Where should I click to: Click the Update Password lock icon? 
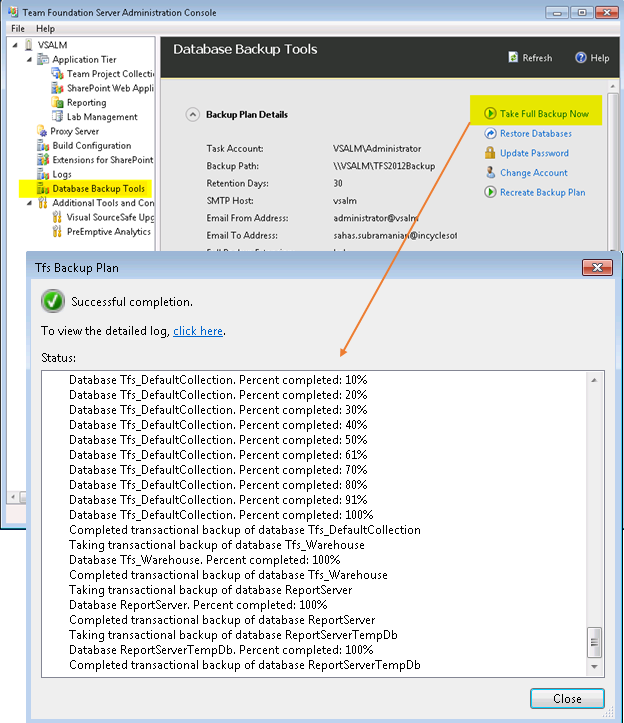(x=490, y=153)
